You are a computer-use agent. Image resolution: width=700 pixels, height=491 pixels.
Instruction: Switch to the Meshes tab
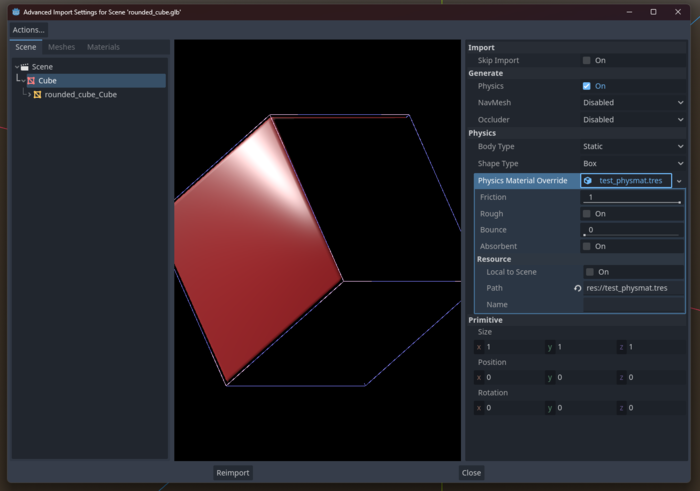tap(61, 47)
